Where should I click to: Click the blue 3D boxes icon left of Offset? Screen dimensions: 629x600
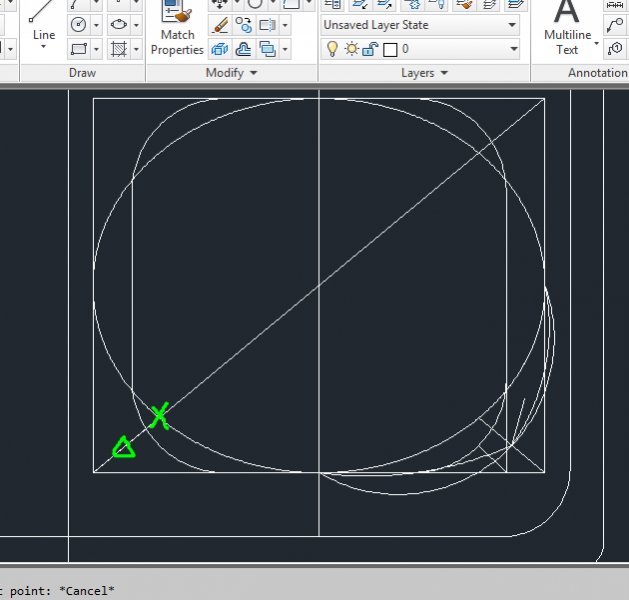coord(220,49)
